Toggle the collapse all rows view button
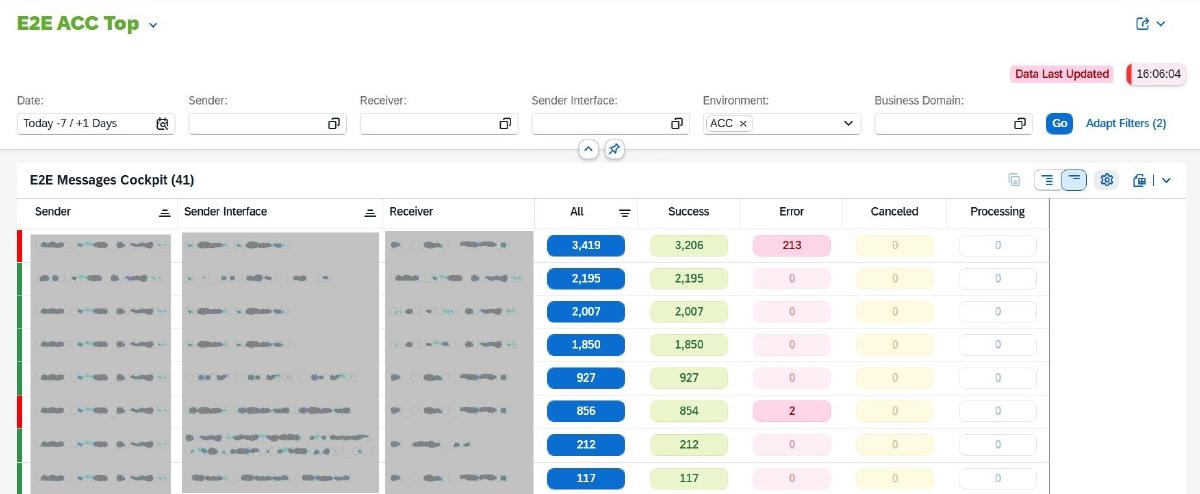Image resolution: width=1200 pixels, height=494 pixels. (1074, 180)
